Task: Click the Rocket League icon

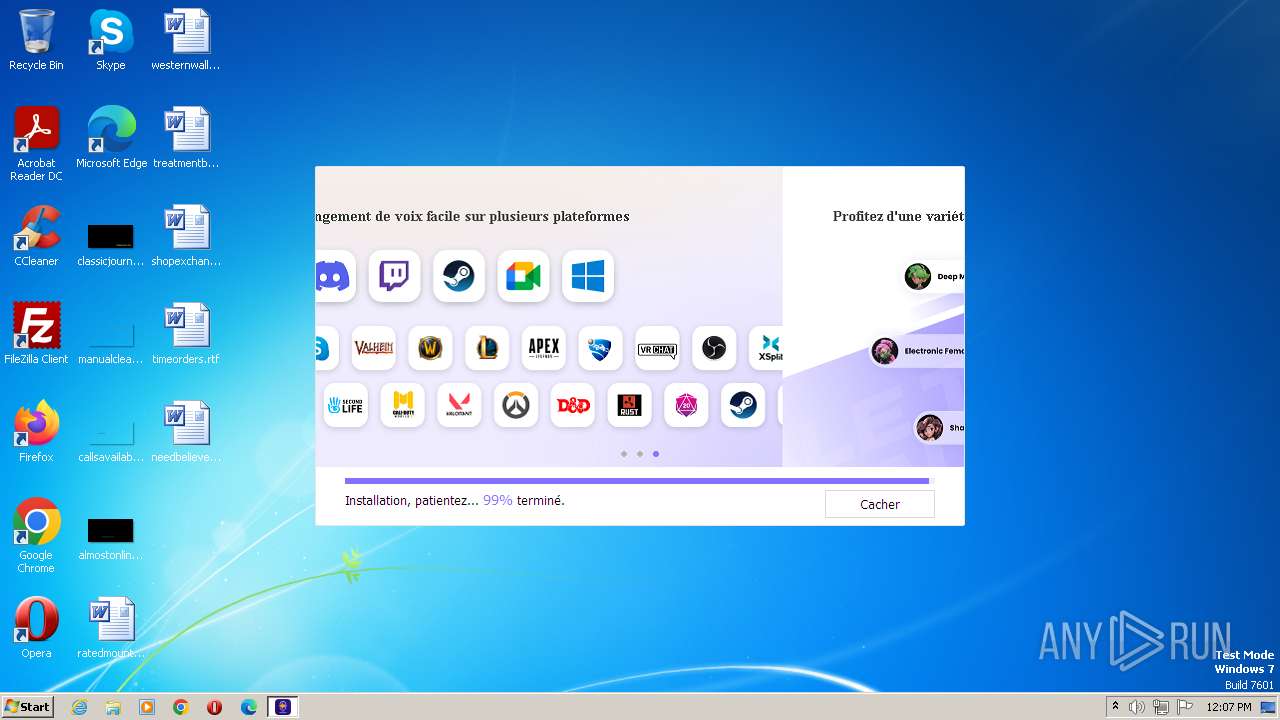Action: pos(600,348)
